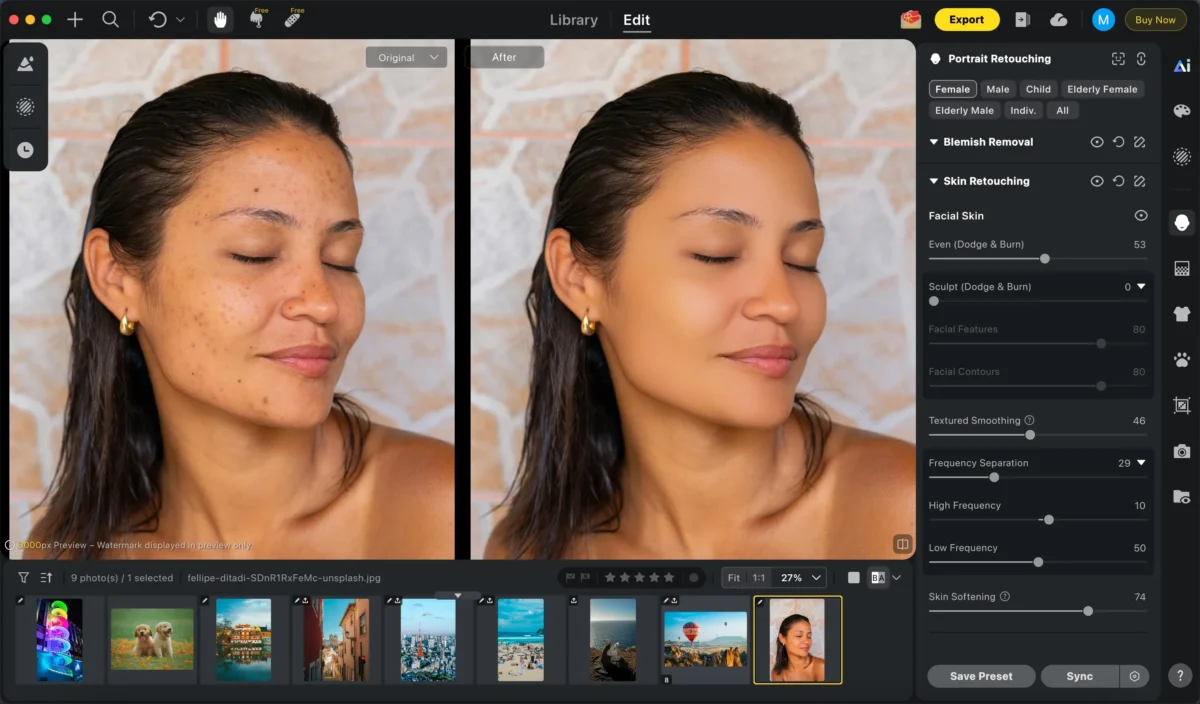Select the Elderly Female category
The width and height of the screenshot is (1200, 704).
[1101, 89]
